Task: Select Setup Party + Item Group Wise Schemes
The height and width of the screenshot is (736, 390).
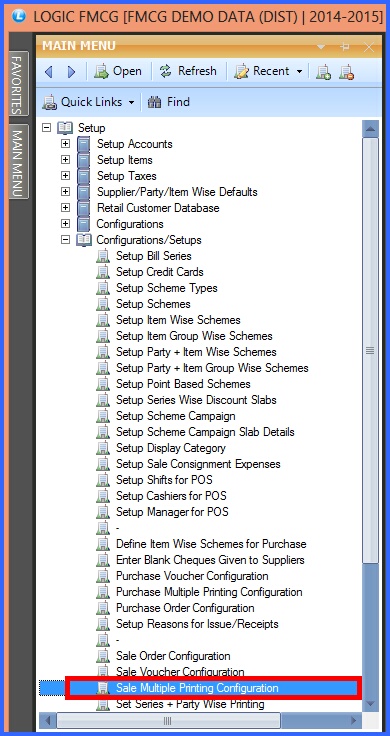Action: (x=212, y=368)
